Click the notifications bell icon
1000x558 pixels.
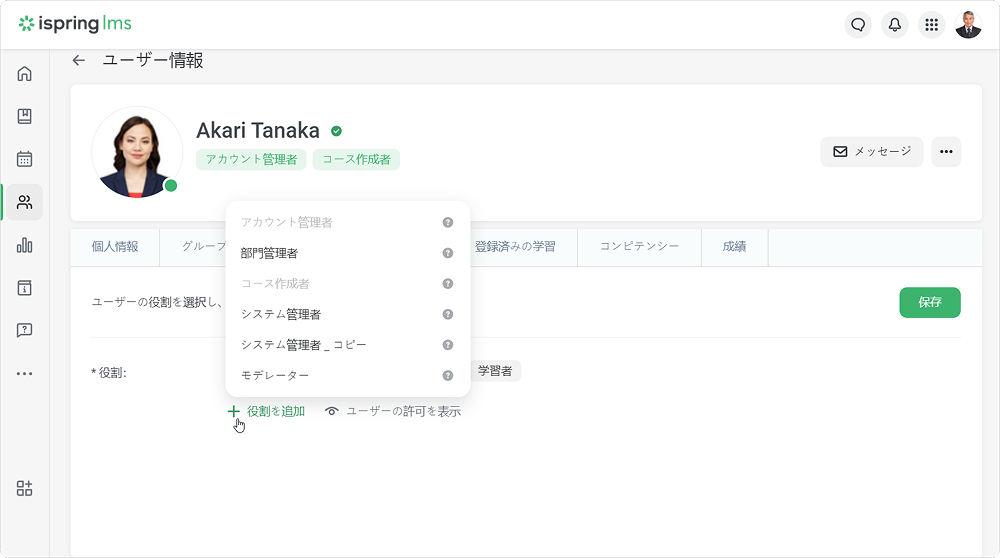tap(894, 25)
